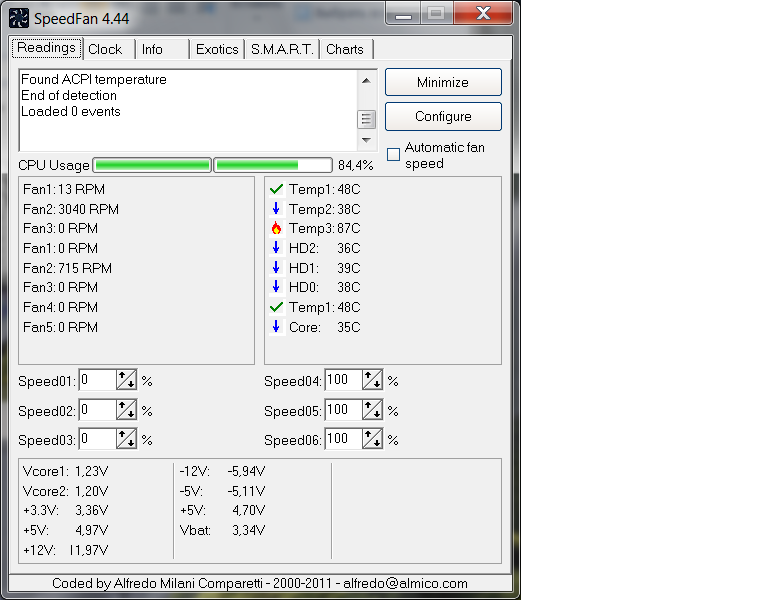
Task: Click the Speed05 up/down stepper
Action: [x=372, y=410]
